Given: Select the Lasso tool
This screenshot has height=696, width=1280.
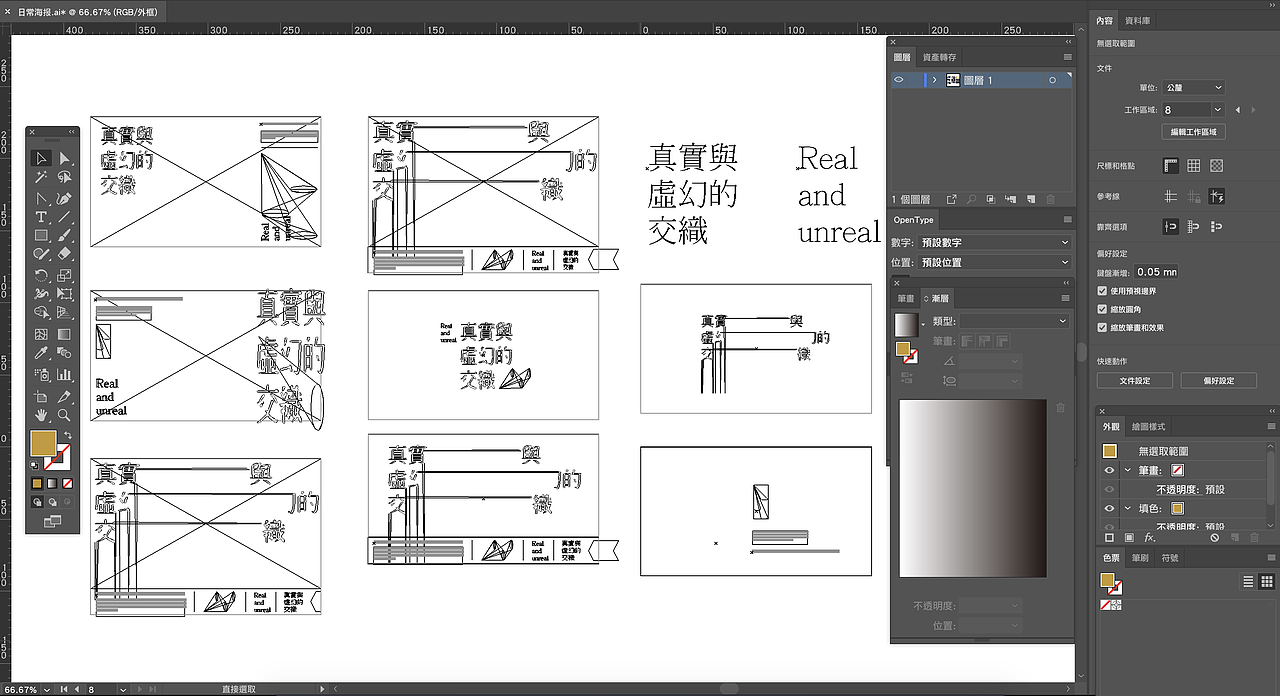Looking at the screenshot, I should pos(64,177).
